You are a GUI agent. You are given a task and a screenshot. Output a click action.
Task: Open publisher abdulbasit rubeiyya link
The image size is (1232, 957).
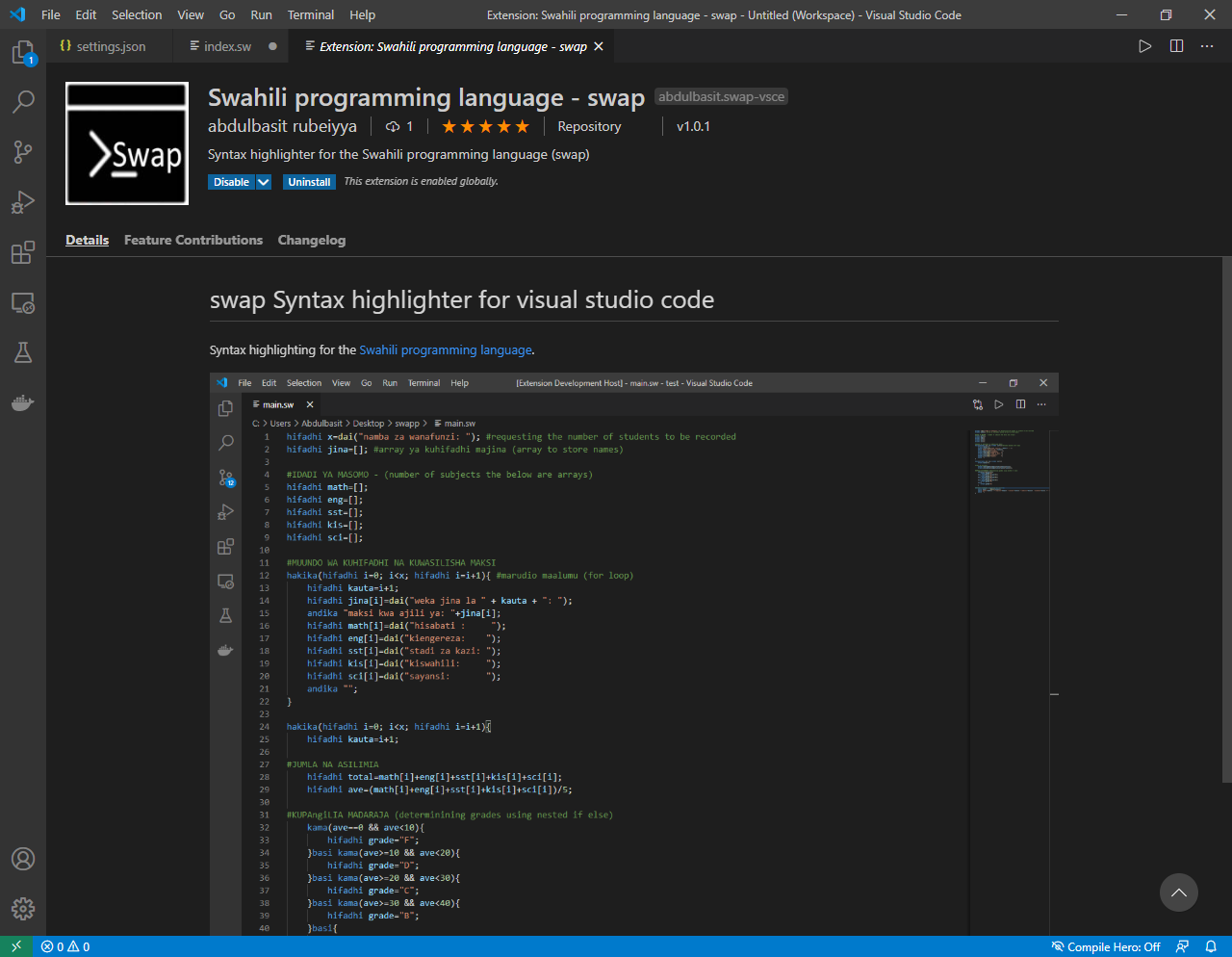click(x=282, y=126)
